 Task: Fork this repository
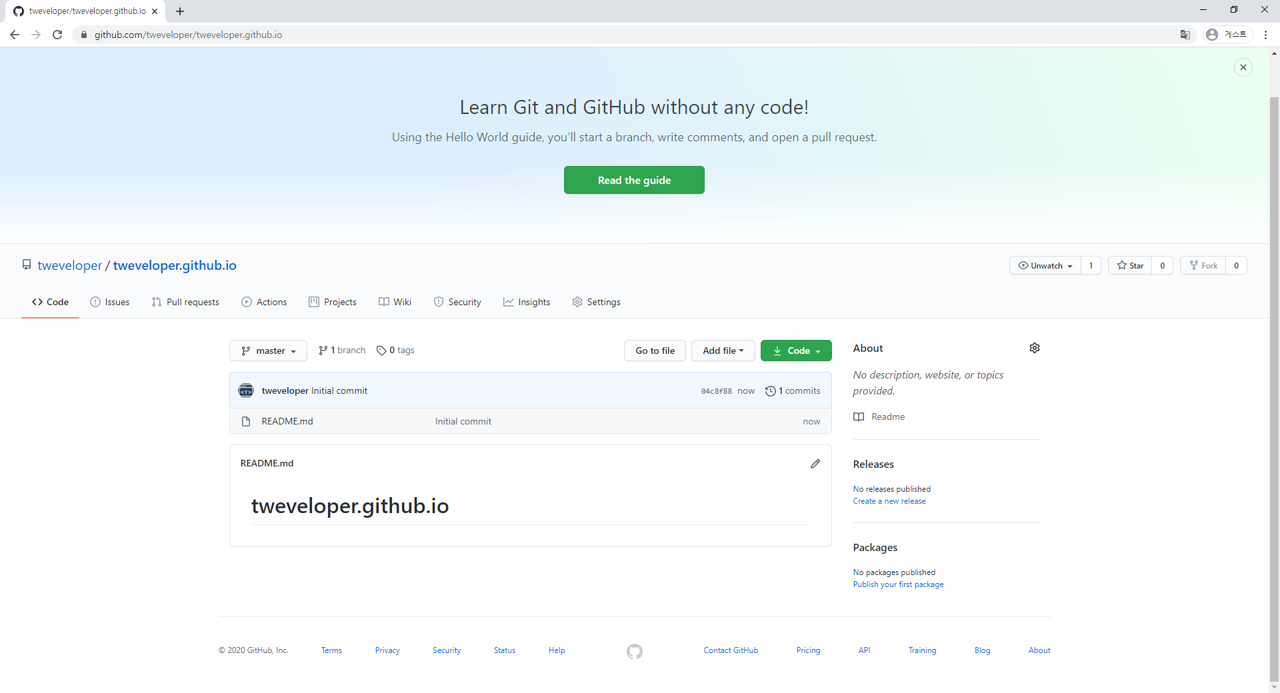1203,266
